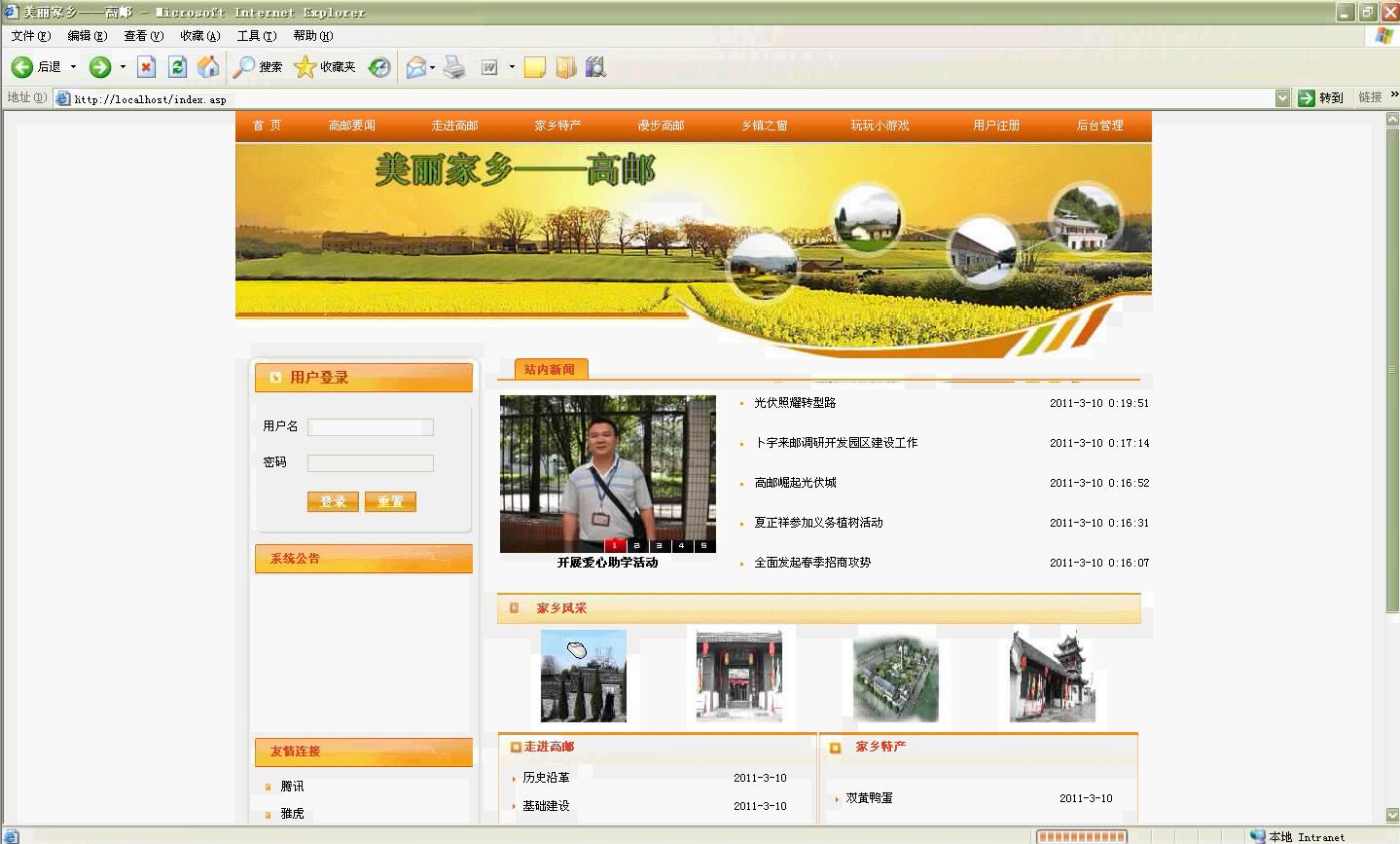The image size is (1400, 844).
Task: Open the 用户注册 nav item
Action: pyautogui.click(x=996, y=126)
